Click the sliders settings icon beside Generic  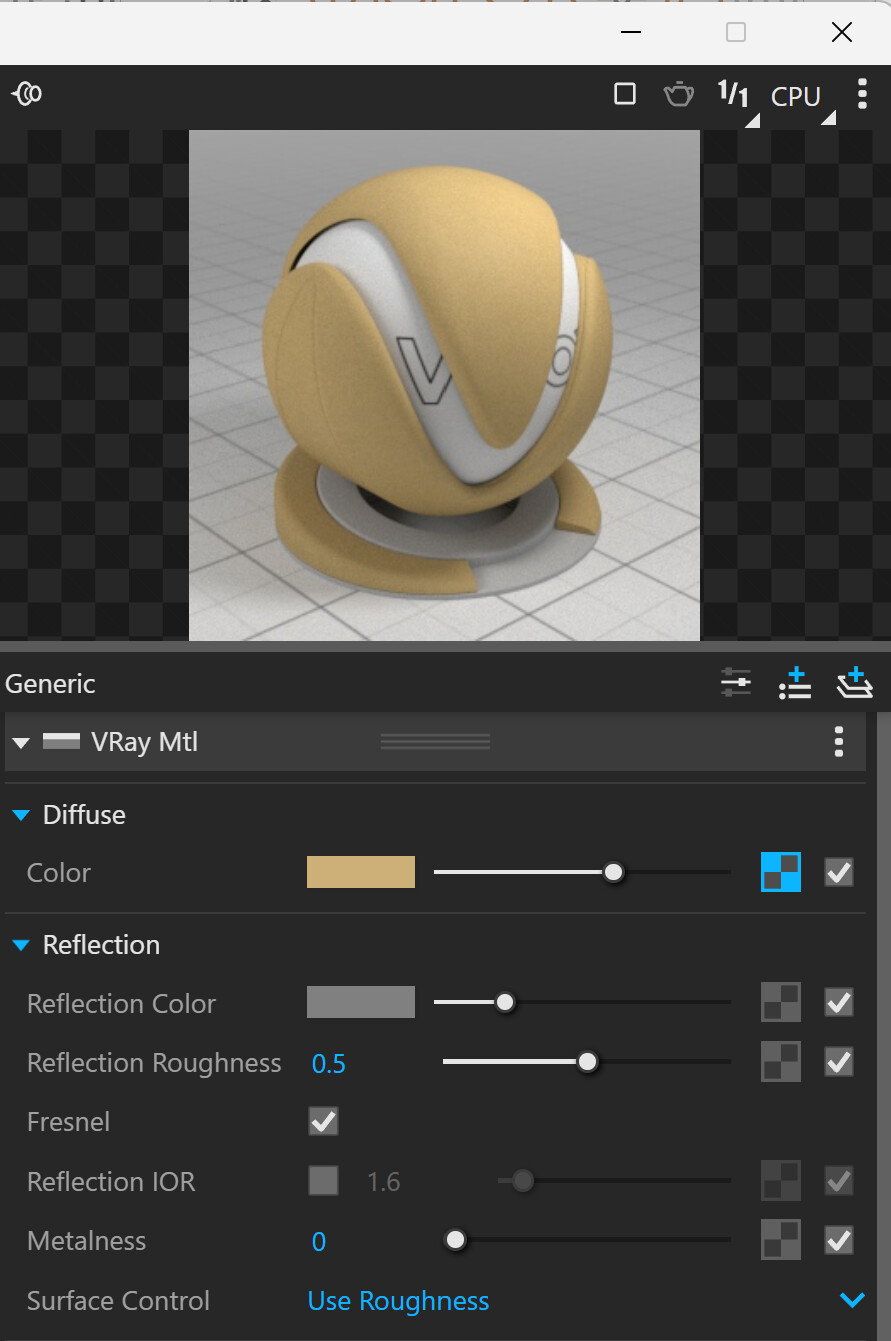[x=736, y=683]
